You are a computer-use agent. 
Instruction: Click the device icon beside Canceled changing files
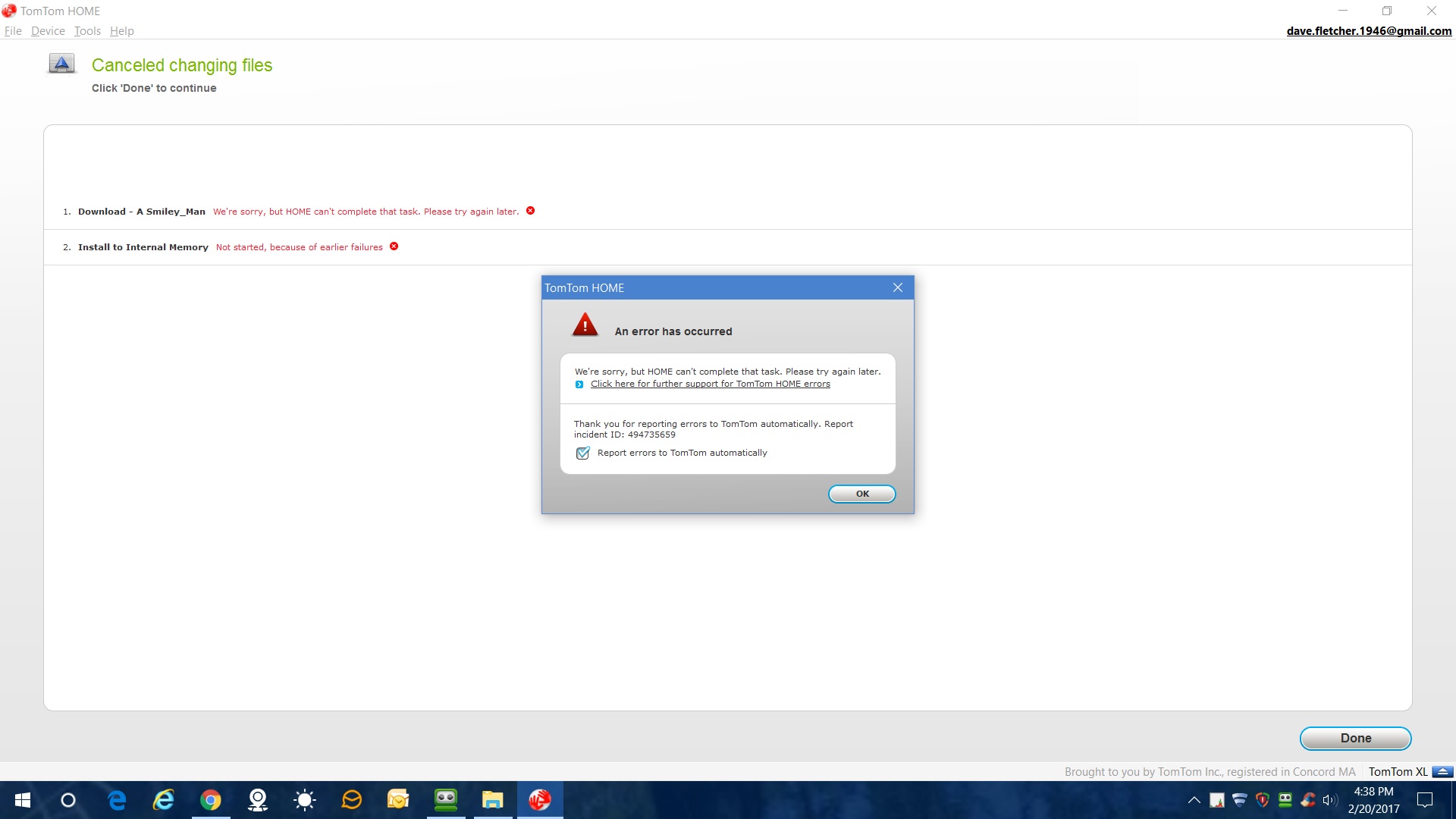62,64
